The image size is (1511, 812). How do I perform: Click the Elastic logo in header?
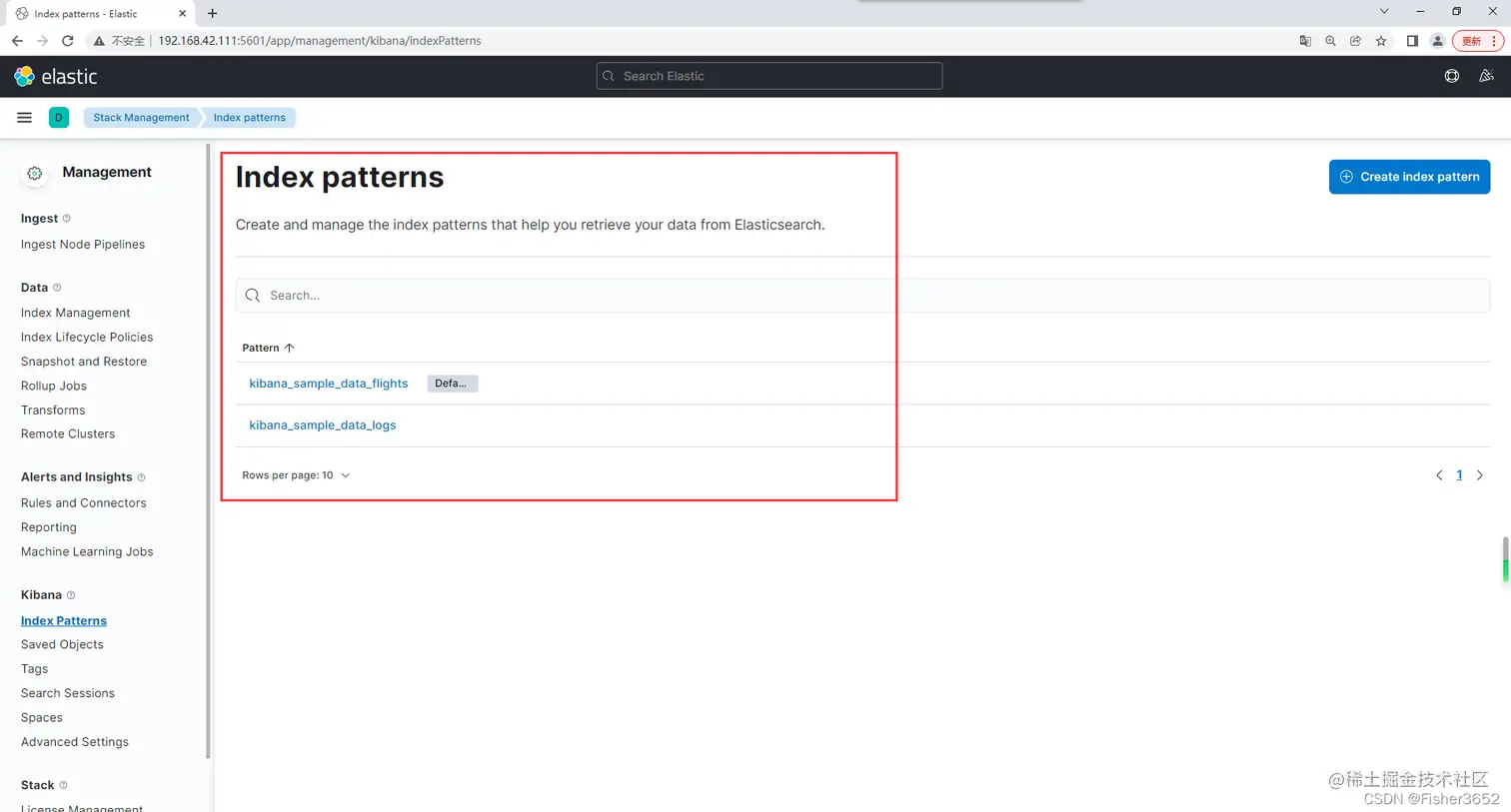click(x=56, y=77)
